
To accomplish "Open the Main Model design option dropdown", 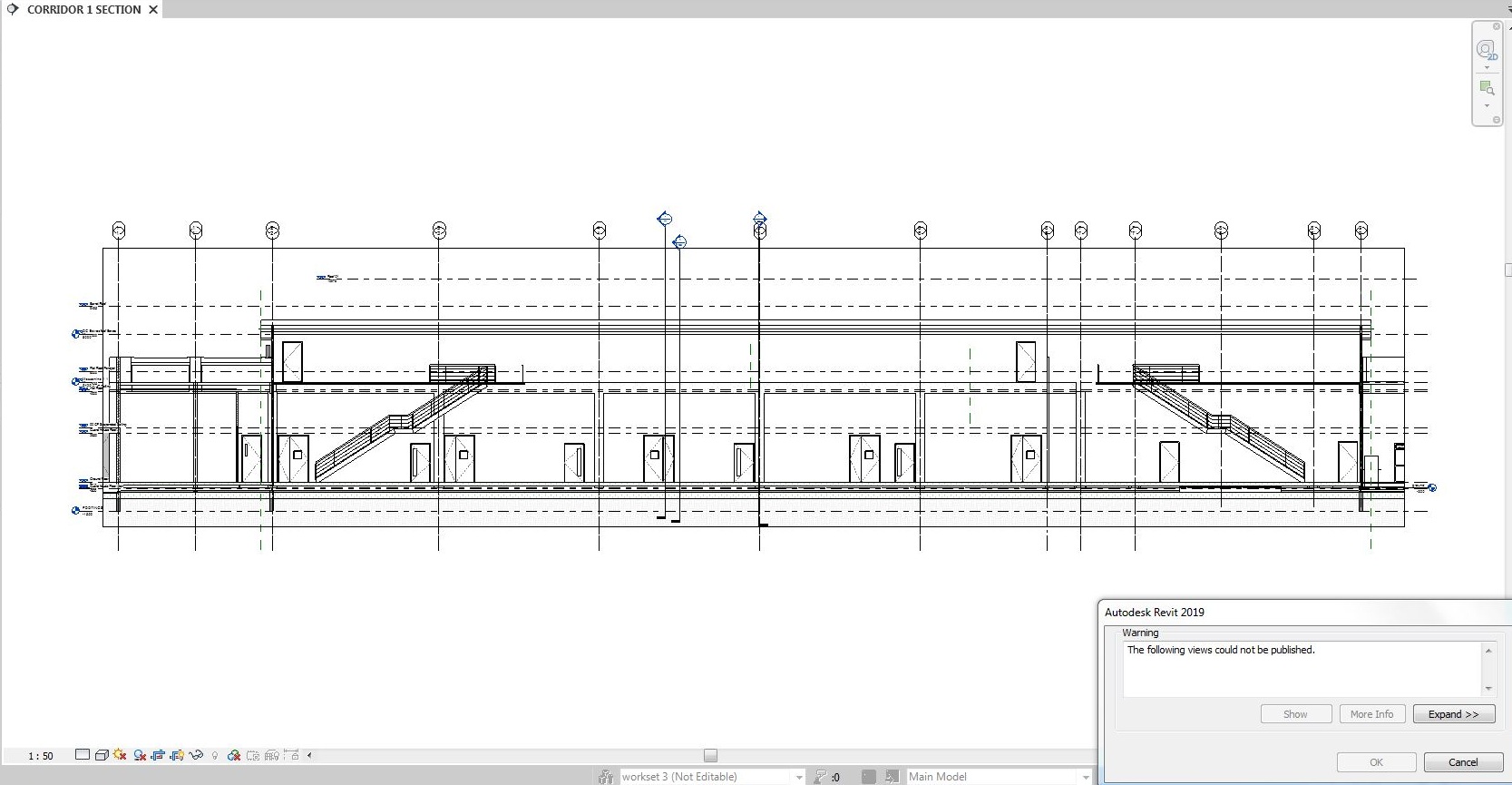I will click(999, 777).
